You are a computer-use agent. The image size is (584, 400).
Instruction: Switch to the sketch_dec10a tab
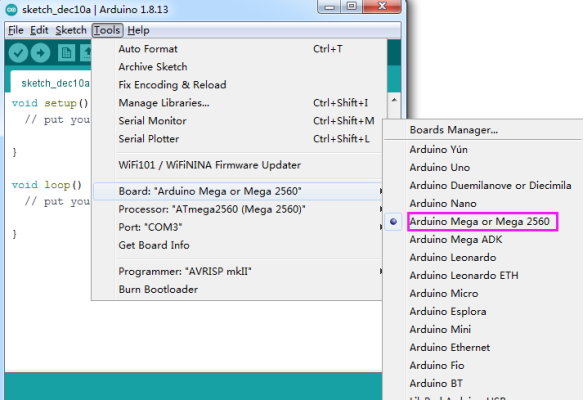(55, 83)
